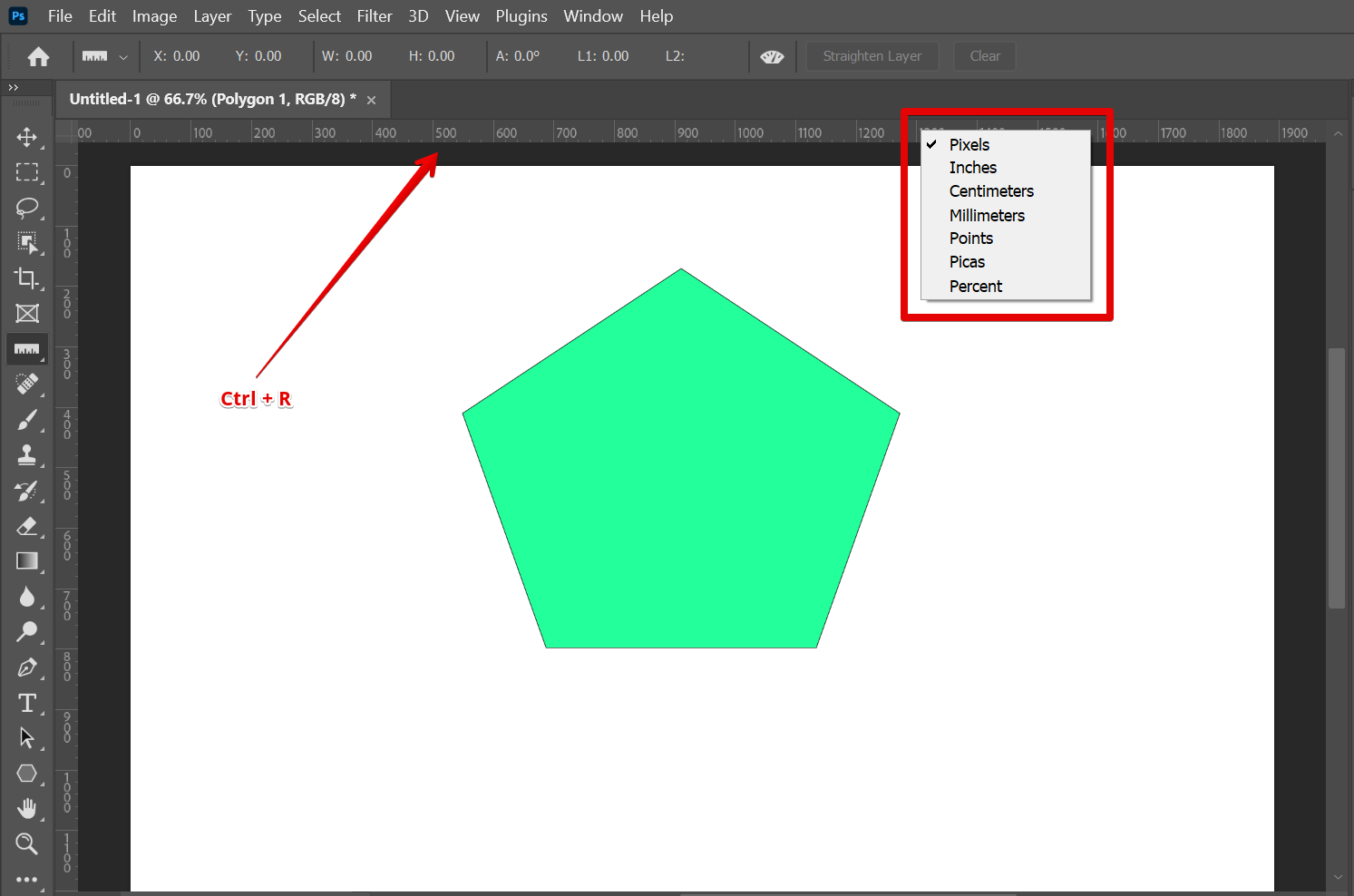Click the Clear measurement button
The width and height of the screenshot is (1354, 896).
(984, 55)
